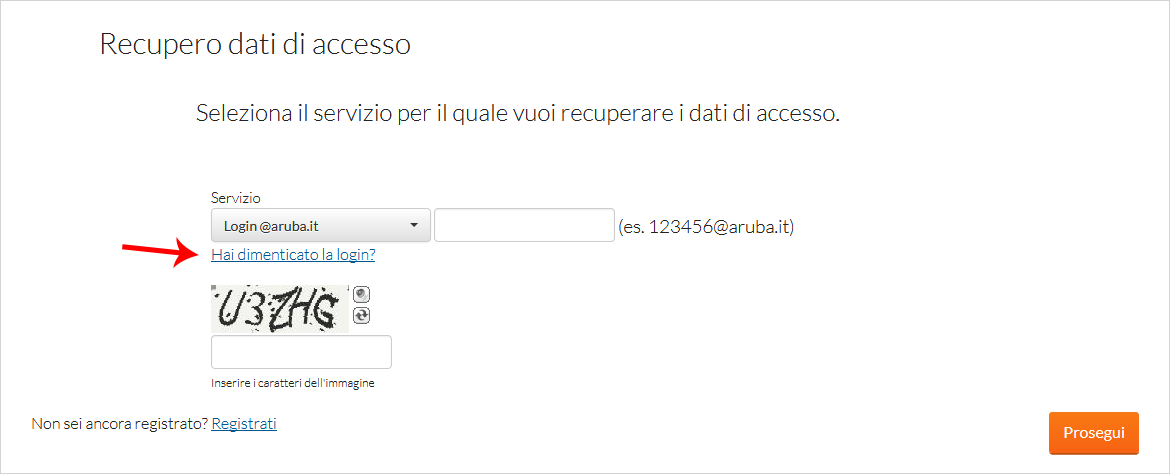Focus the captcha characters input field
The image size is (1170, 474).
(301, 352)
